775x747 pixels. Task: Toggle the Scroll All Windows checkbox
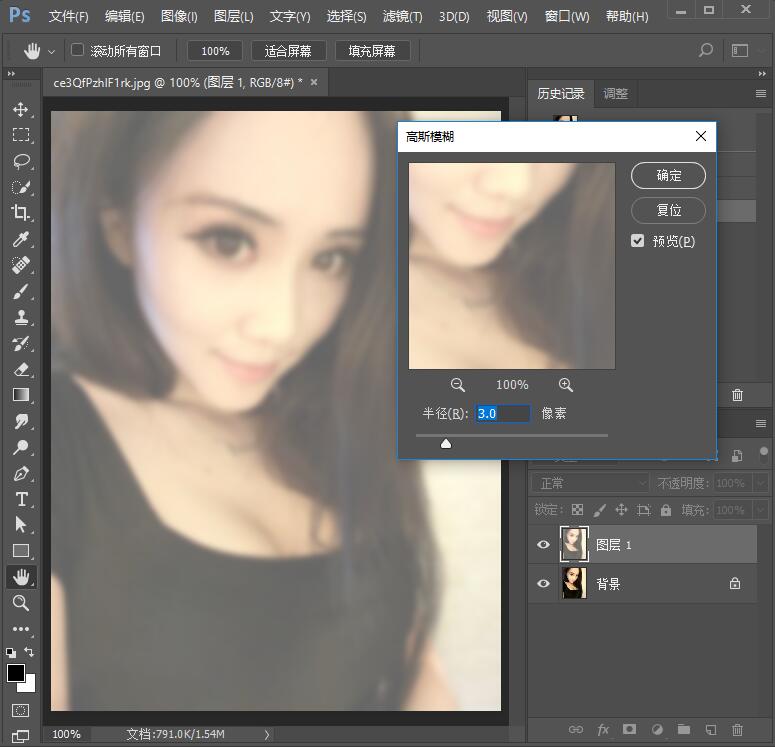[x=77, y=50]
